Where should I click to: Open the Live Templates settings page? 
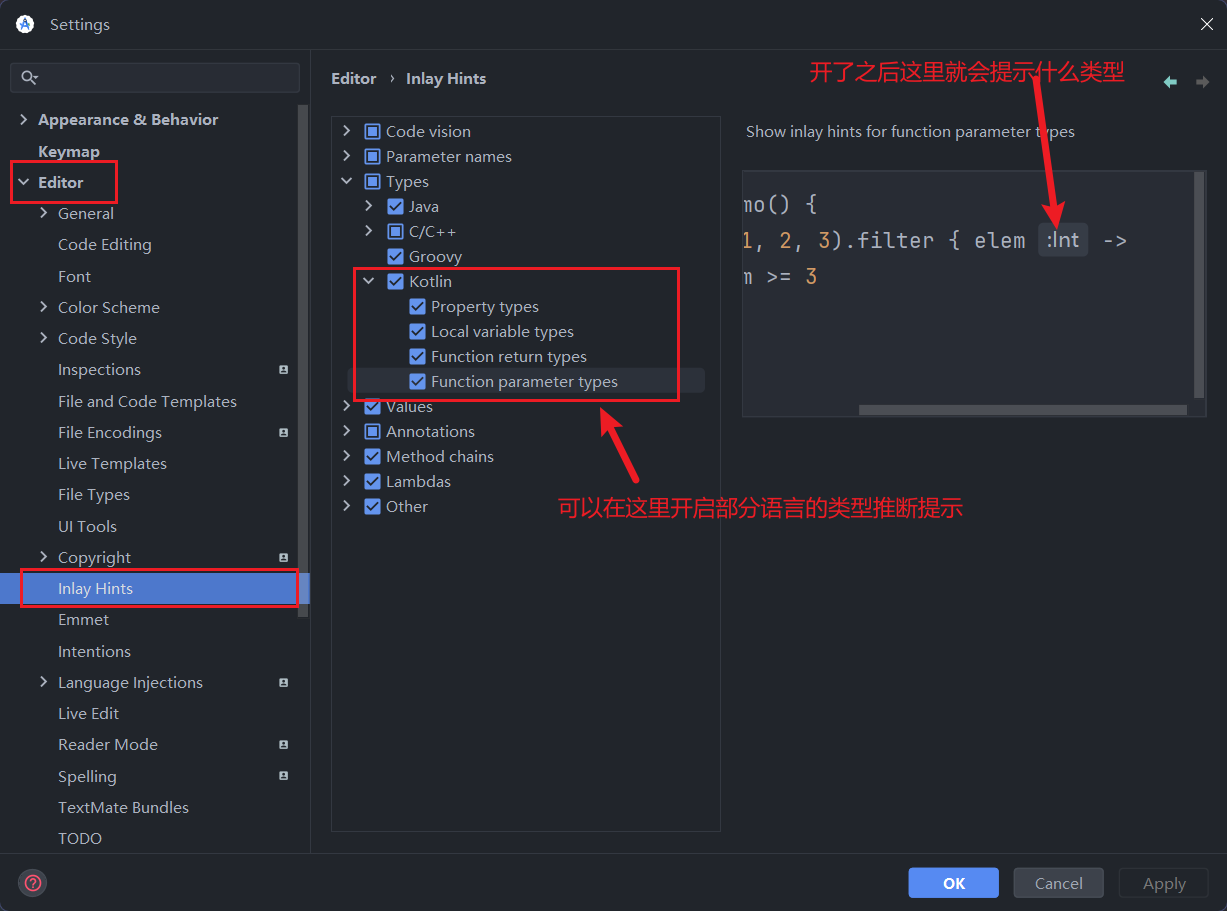point(112,464)
